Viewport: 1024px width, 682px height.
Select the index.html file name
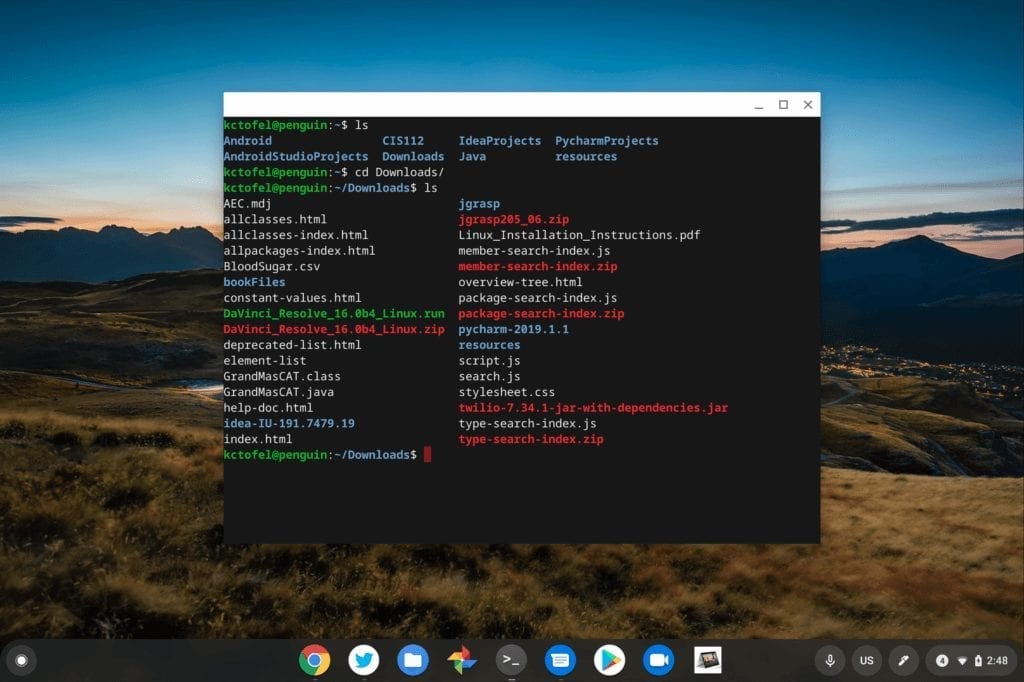(x=257, y=439)
